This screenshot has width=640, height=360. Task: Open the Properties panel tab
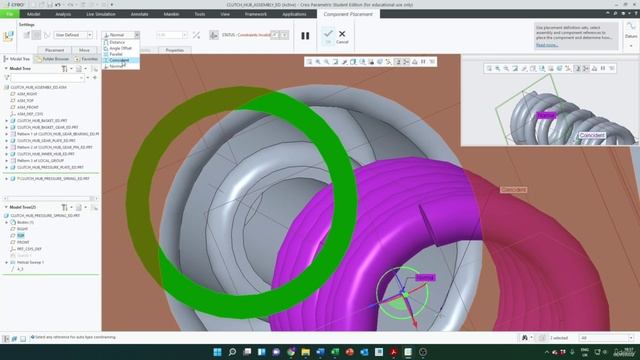click(x=175, y=50)
